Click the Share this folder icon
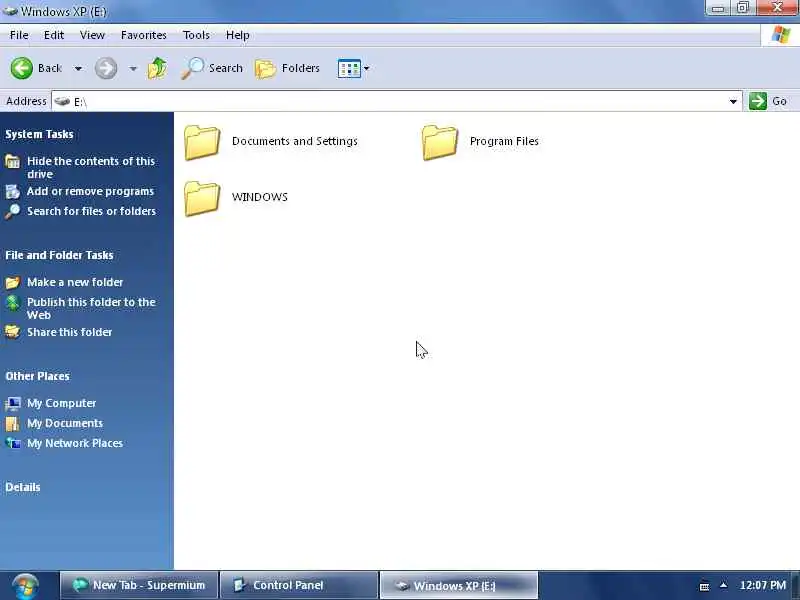 13,332
